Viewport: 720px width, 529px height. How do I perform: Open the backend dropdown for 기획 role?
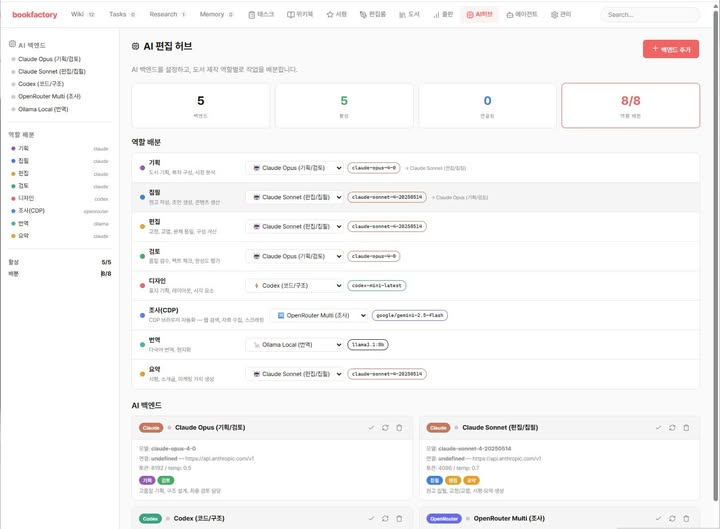(295, 168)
